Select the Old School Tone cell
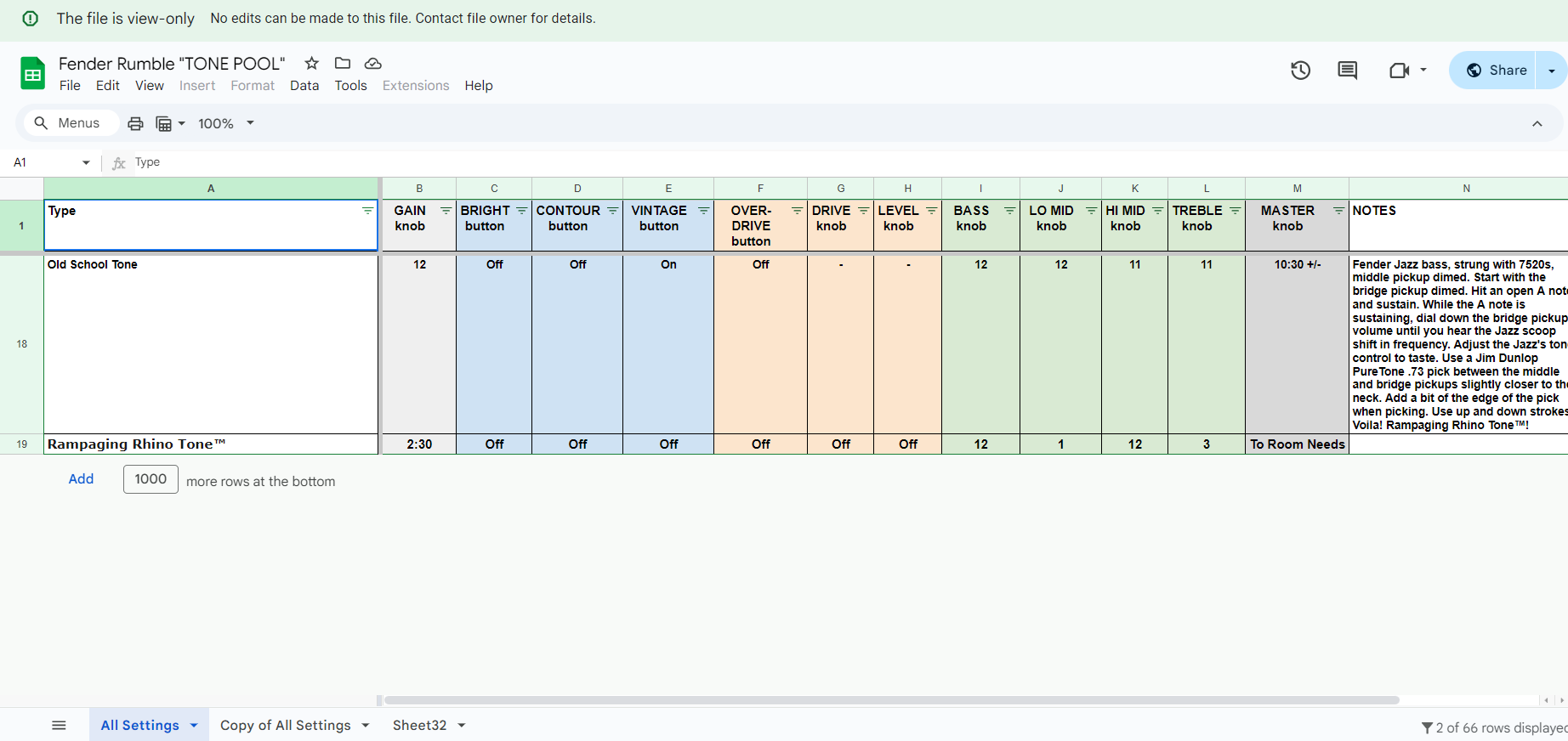 [211, 344]
